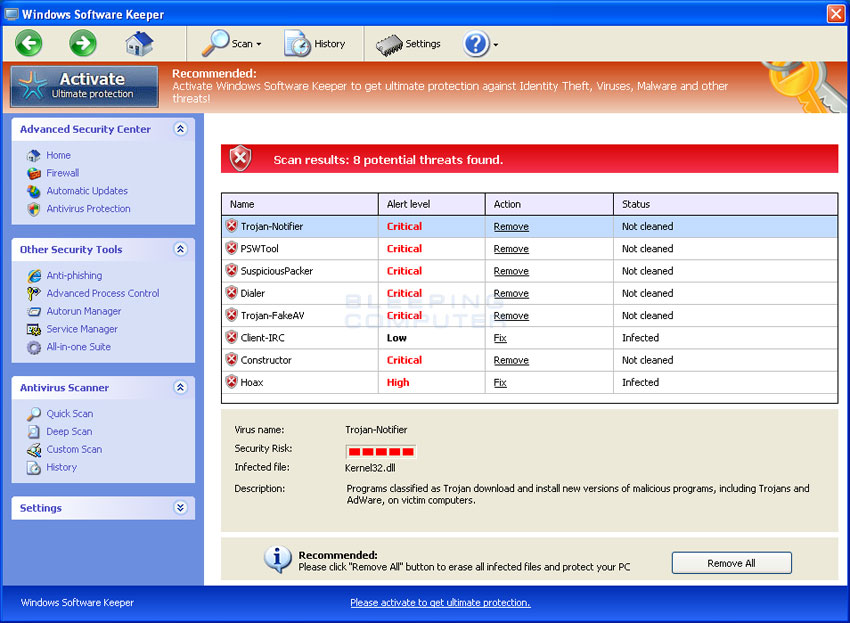
Task: Start Deep Scan from the sidebar
Action: click(69, 432)
